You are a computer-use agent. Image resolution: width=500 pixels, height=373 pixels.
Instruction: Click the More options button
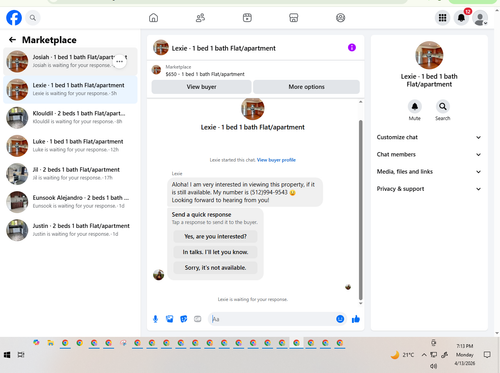point(306,87)
